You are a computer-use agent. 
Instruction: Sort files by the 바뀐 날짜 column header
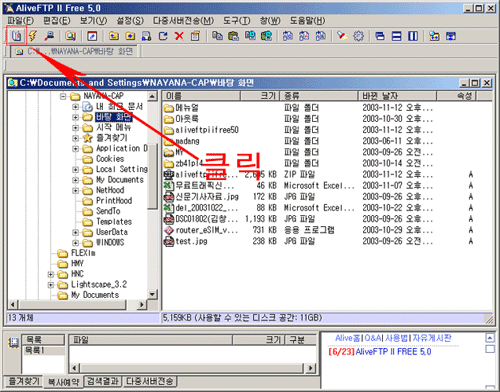click(x=397, y=96)
